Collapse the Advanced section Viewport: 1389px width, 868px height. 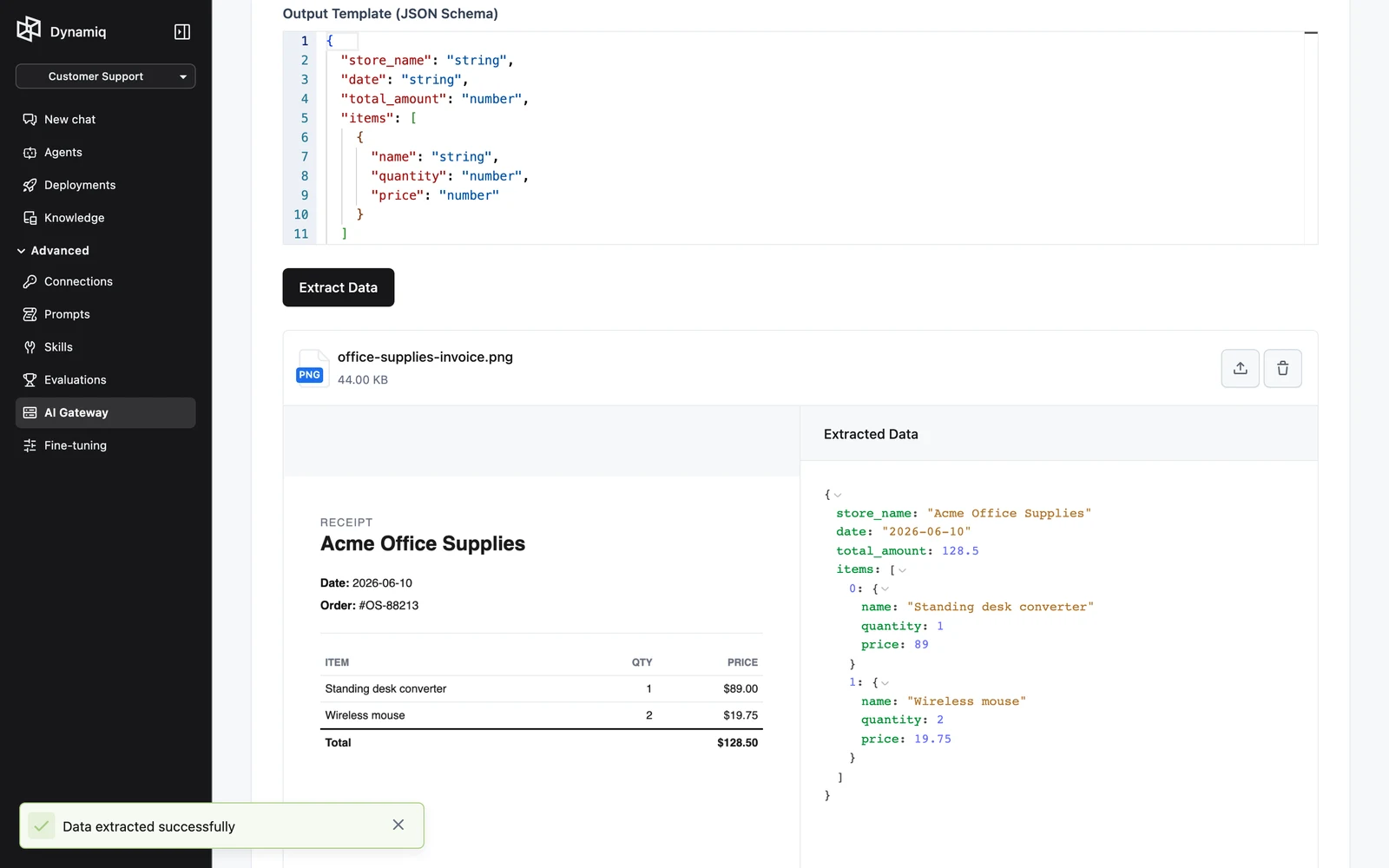coord(53,251)
